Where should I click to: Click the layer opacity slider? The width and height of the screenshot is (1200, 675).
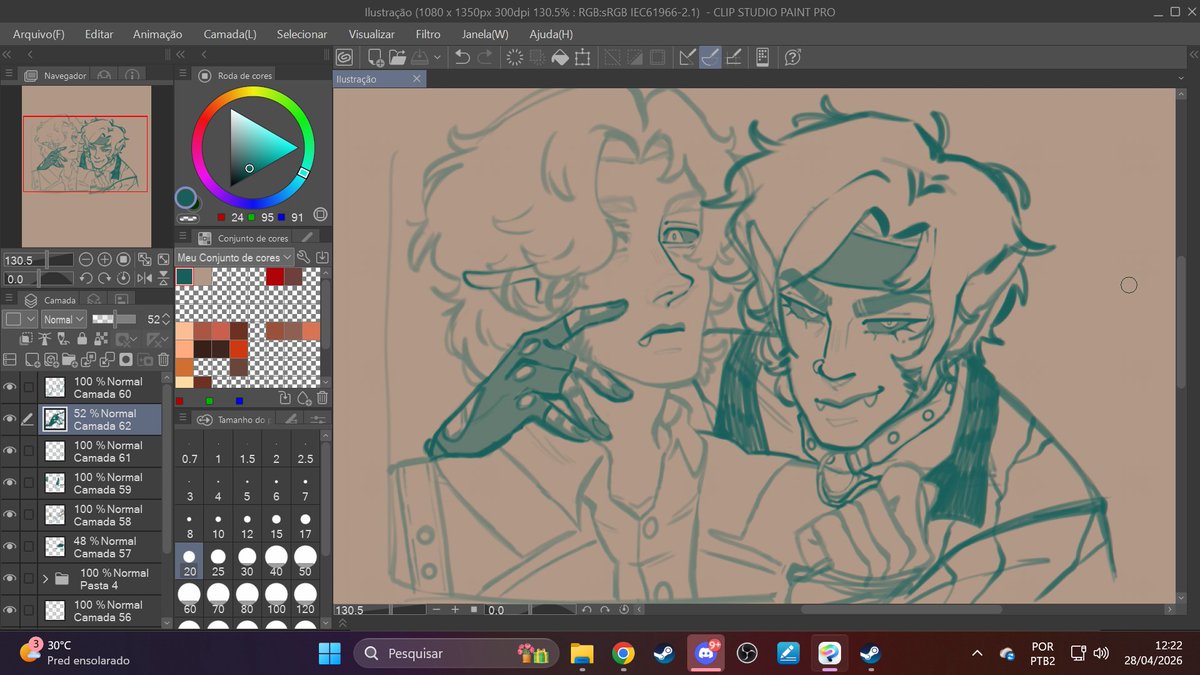[116, 319]
